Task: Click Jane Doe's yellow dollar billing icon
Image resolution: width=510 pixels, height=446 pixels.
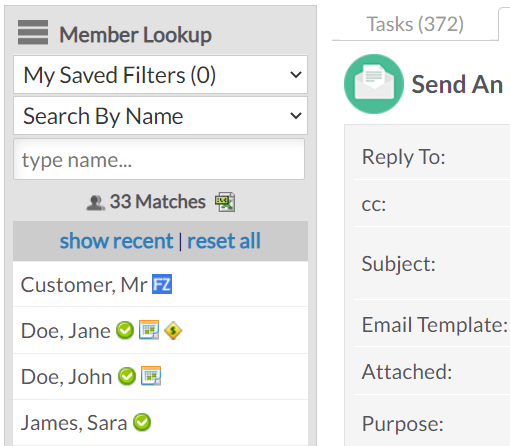Action: (173, 330)
